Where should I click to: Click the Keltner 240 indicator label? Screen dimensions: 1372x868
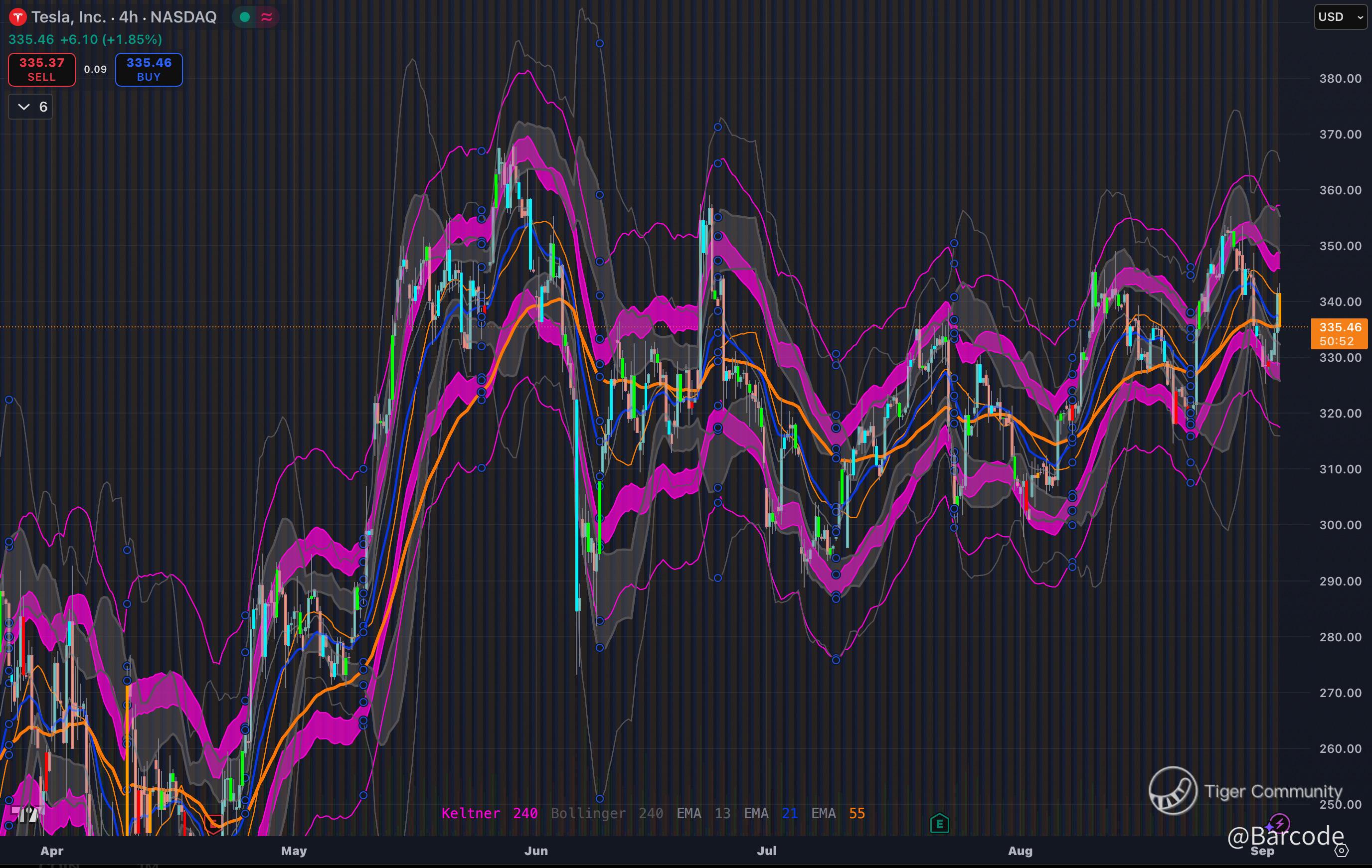pyautogui.click(x=489, y=813)
